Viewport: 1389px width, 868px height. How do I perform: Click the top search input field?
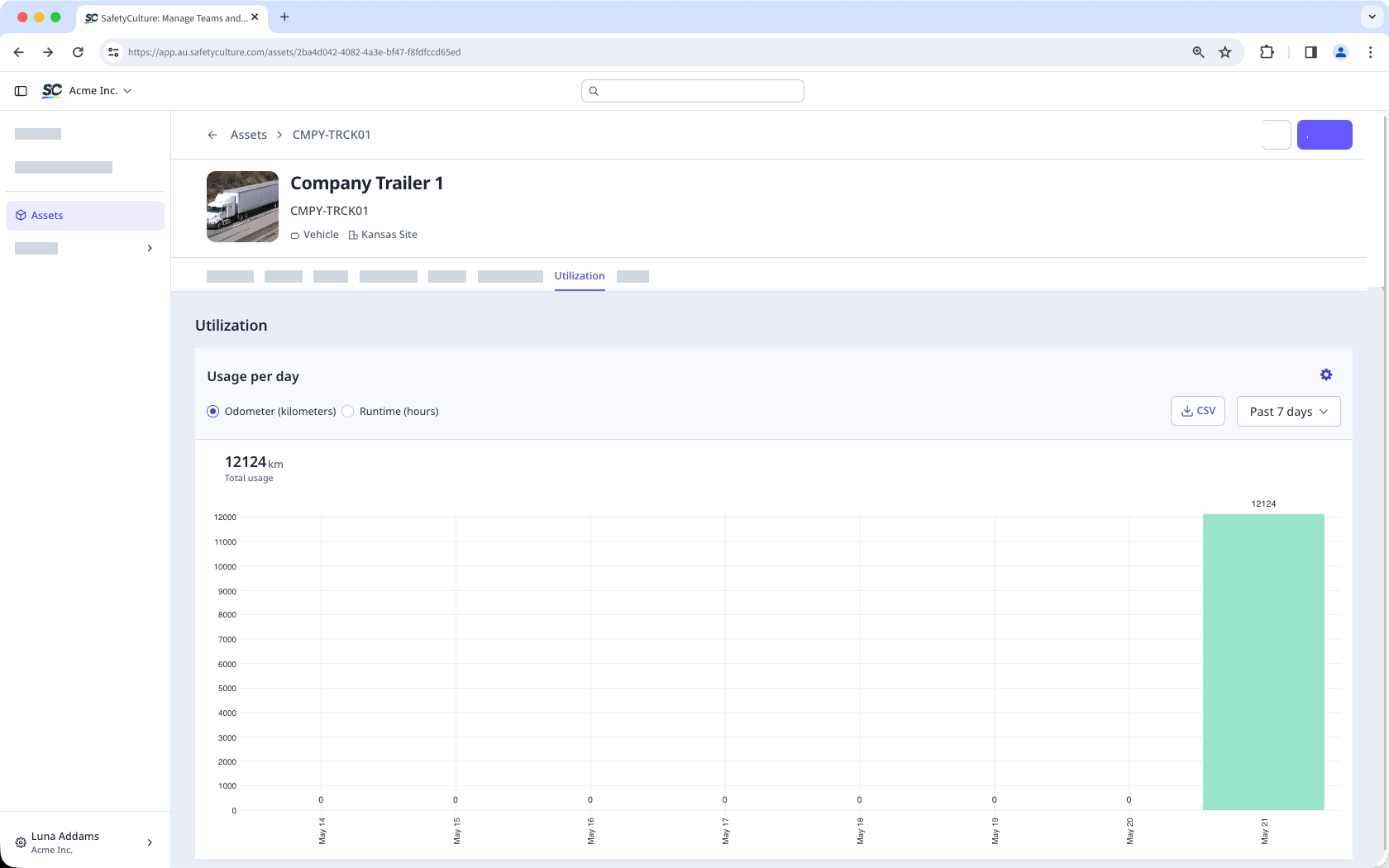693,91
